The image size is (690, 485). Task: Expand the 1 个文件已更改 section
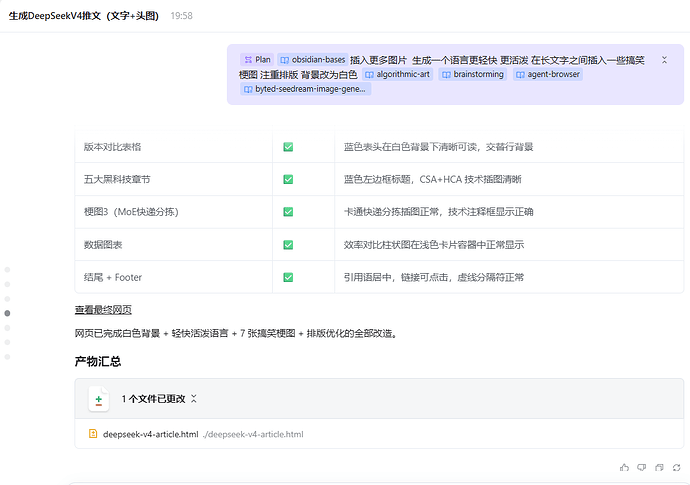pos(194,399)
